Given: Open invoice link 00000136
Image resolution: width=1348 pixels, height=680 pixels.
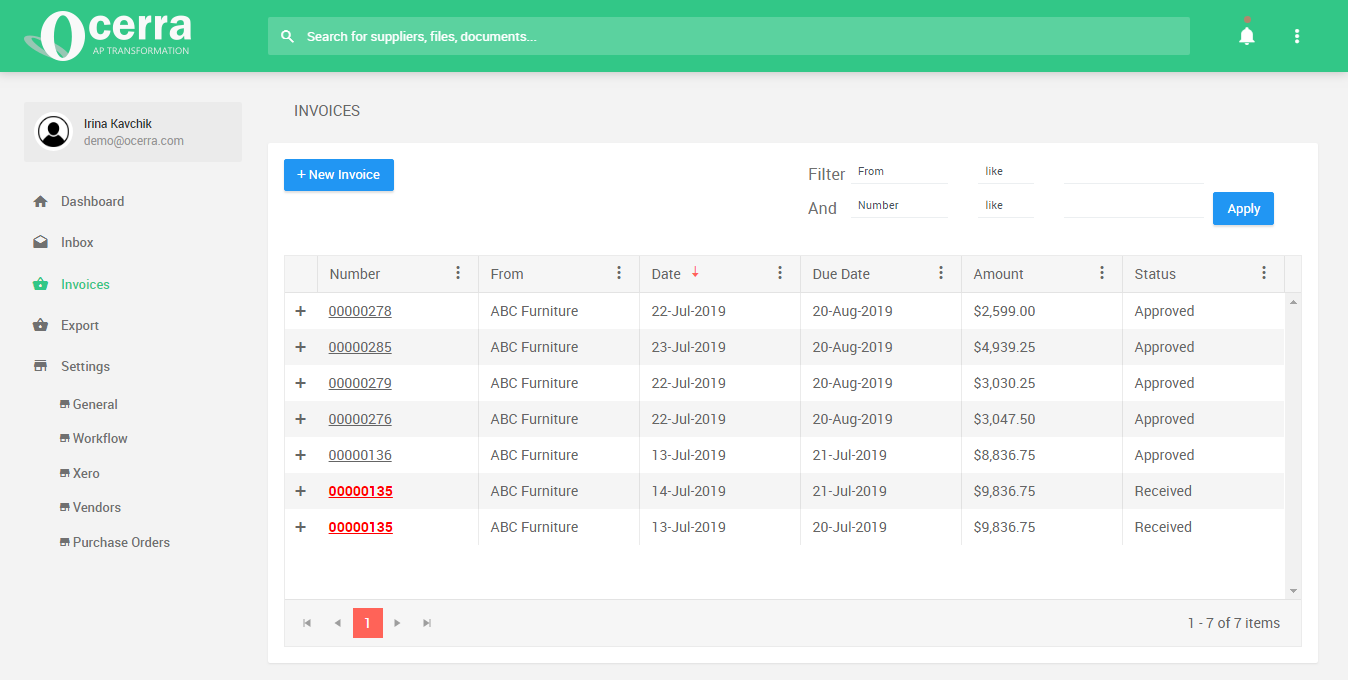Looking at the screenshot, I should [x=360, y=455].
